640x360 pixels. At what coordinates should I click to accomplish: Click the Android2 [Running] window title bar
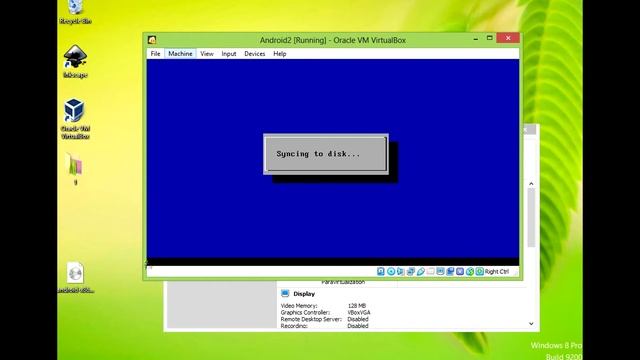(333, 40)
